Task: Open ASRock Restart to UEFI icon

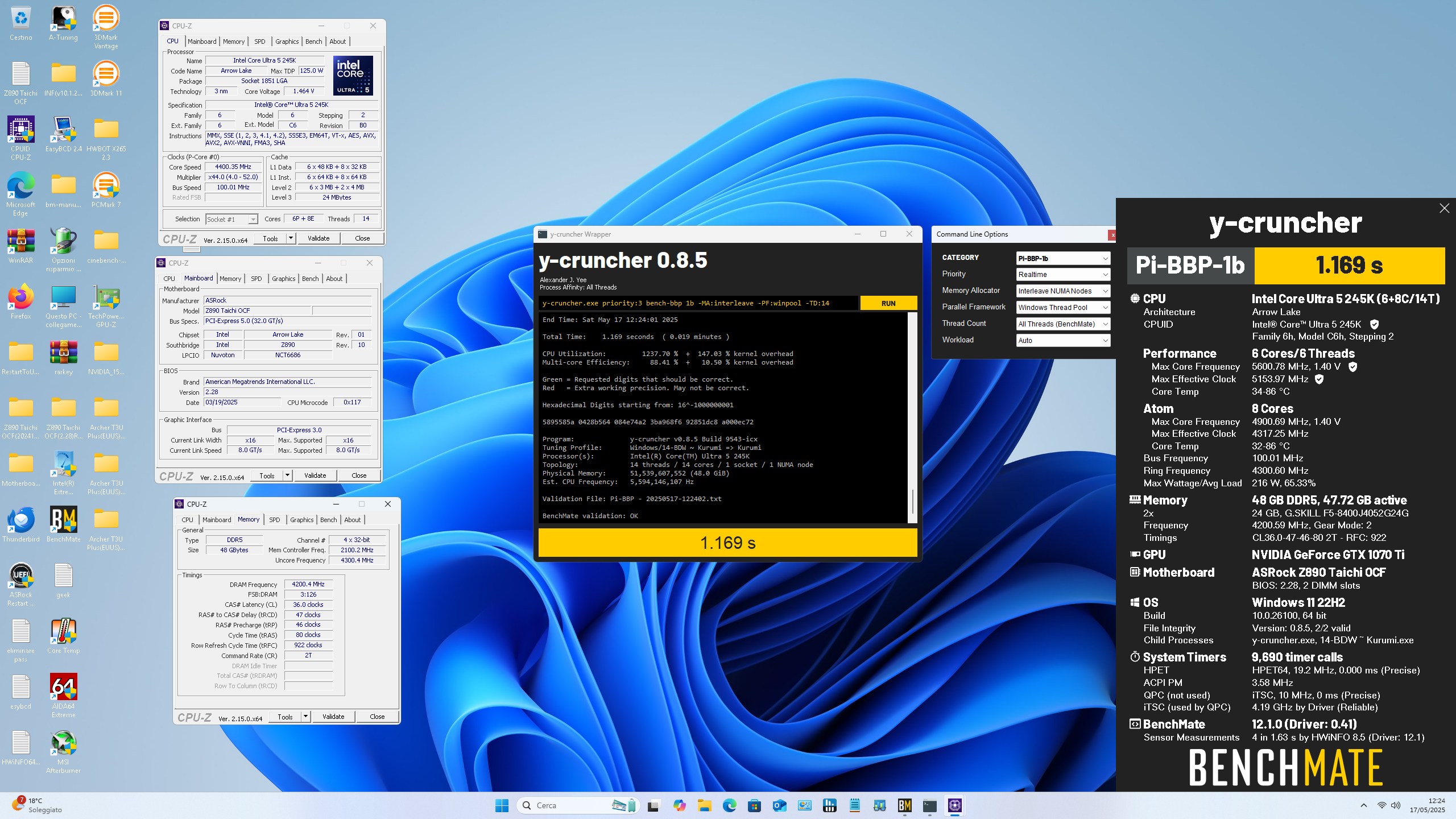Action: (20, 585)
